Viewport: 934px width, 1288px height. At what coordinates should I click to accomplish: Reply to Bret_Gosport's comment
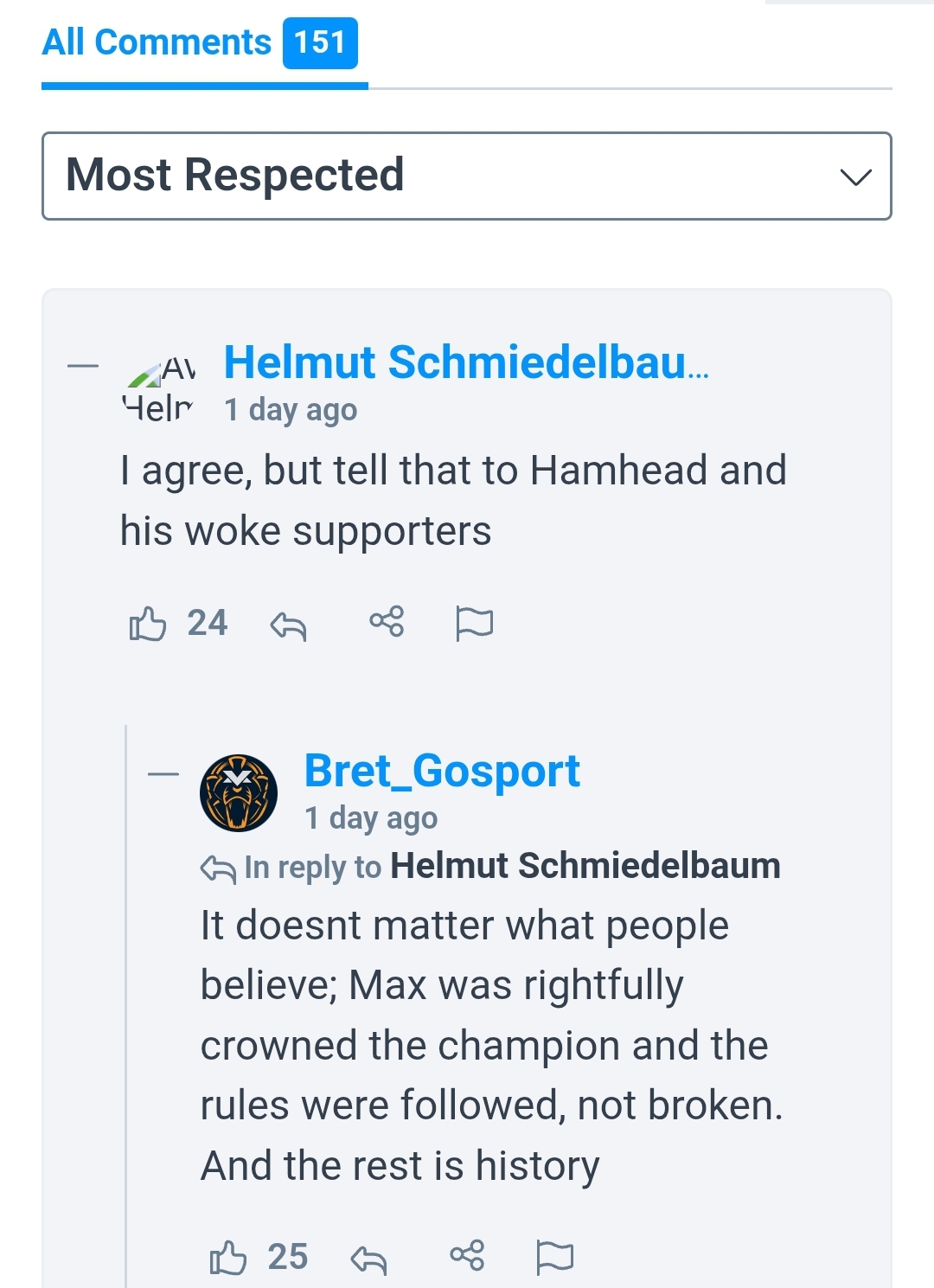[368, 1259]
